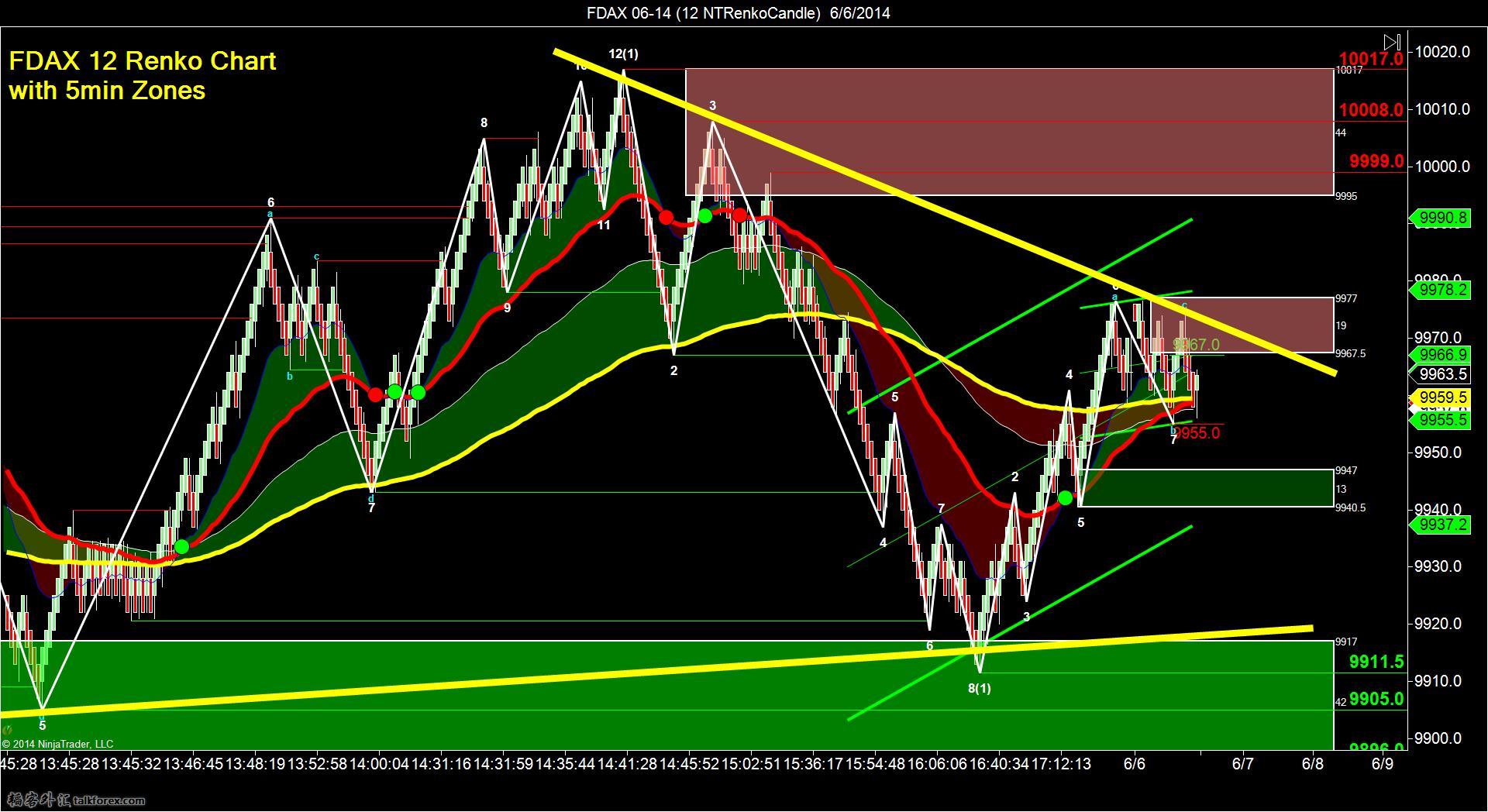Select the small green zone 9947 to 9940.5
This screenshot has height=812, width=1488.
pos(1205,488)
